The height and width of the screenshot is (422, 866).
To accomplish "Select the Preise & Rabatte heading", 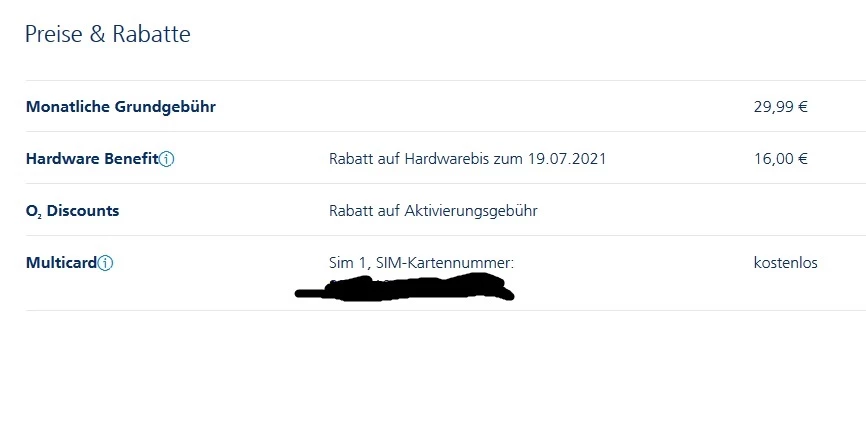I will click(108, 34).
